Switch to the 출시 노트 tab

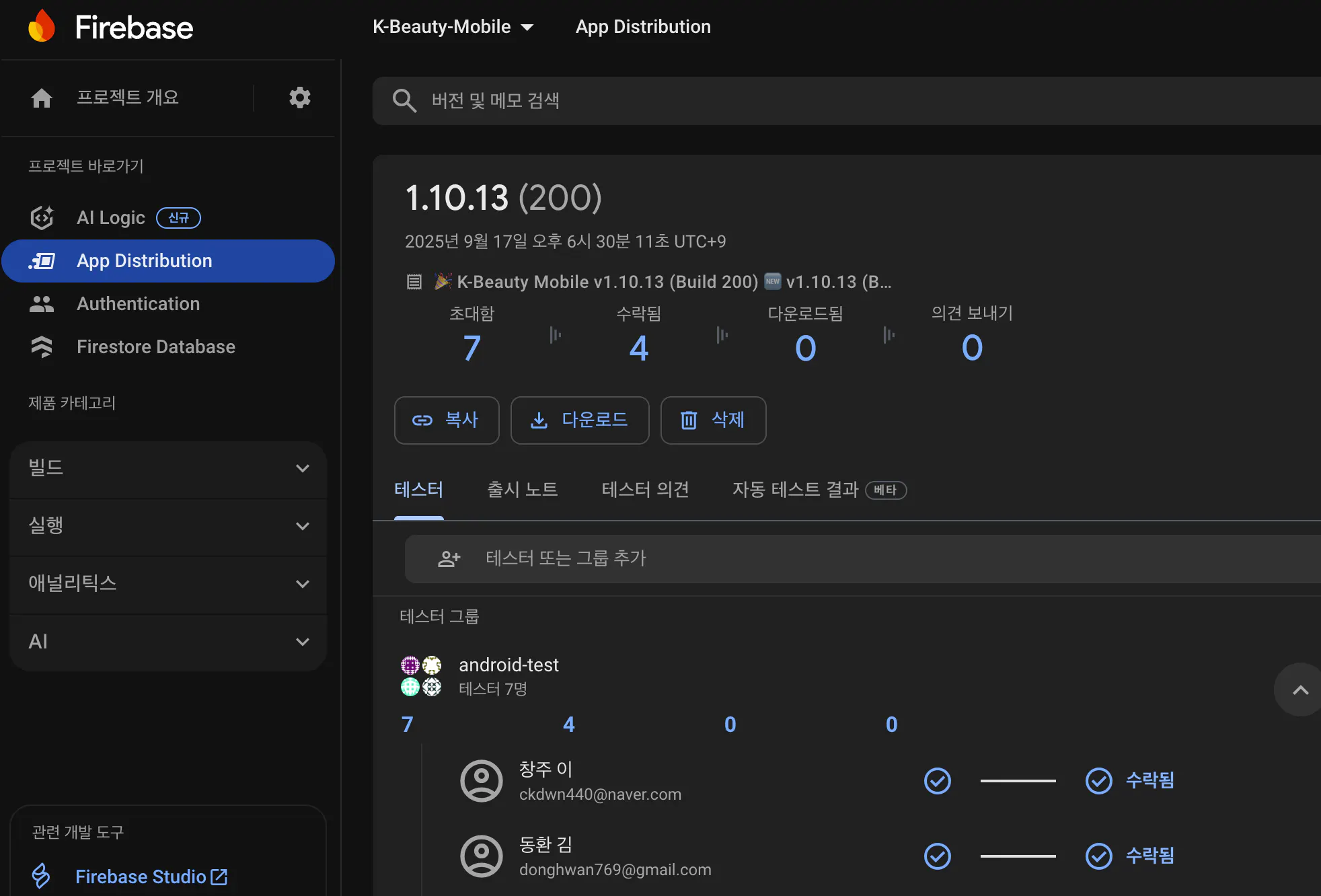(522, 490)
